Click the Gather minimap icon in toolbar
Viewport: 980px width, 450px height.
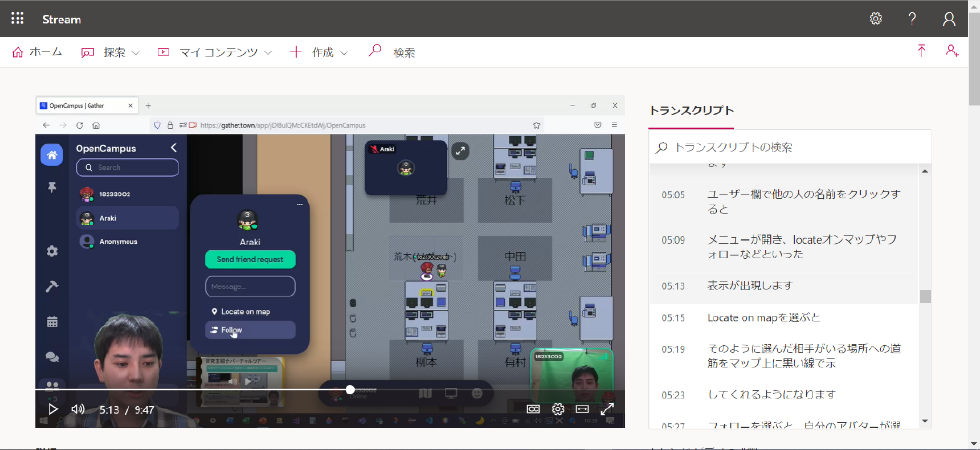coord(425,393)
